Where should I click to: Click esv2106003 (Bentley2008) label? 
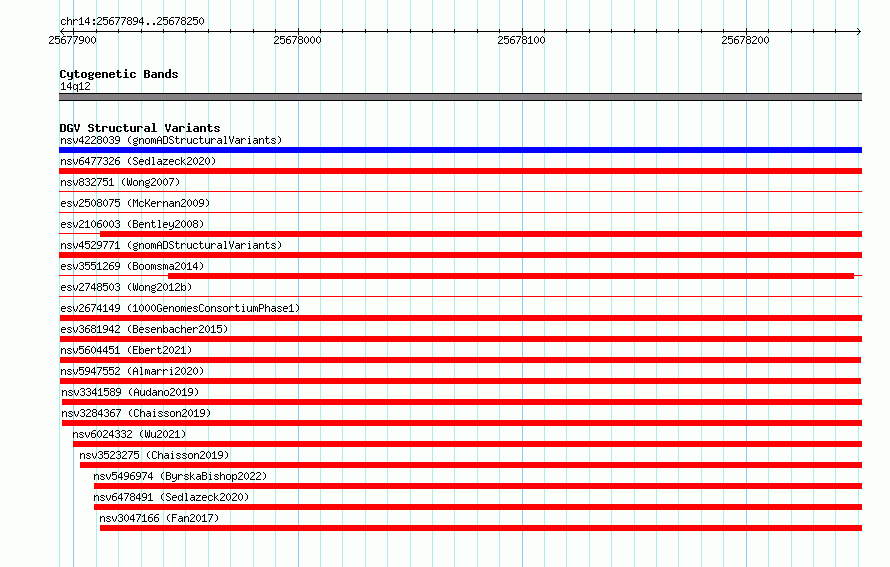pos(132,224)
